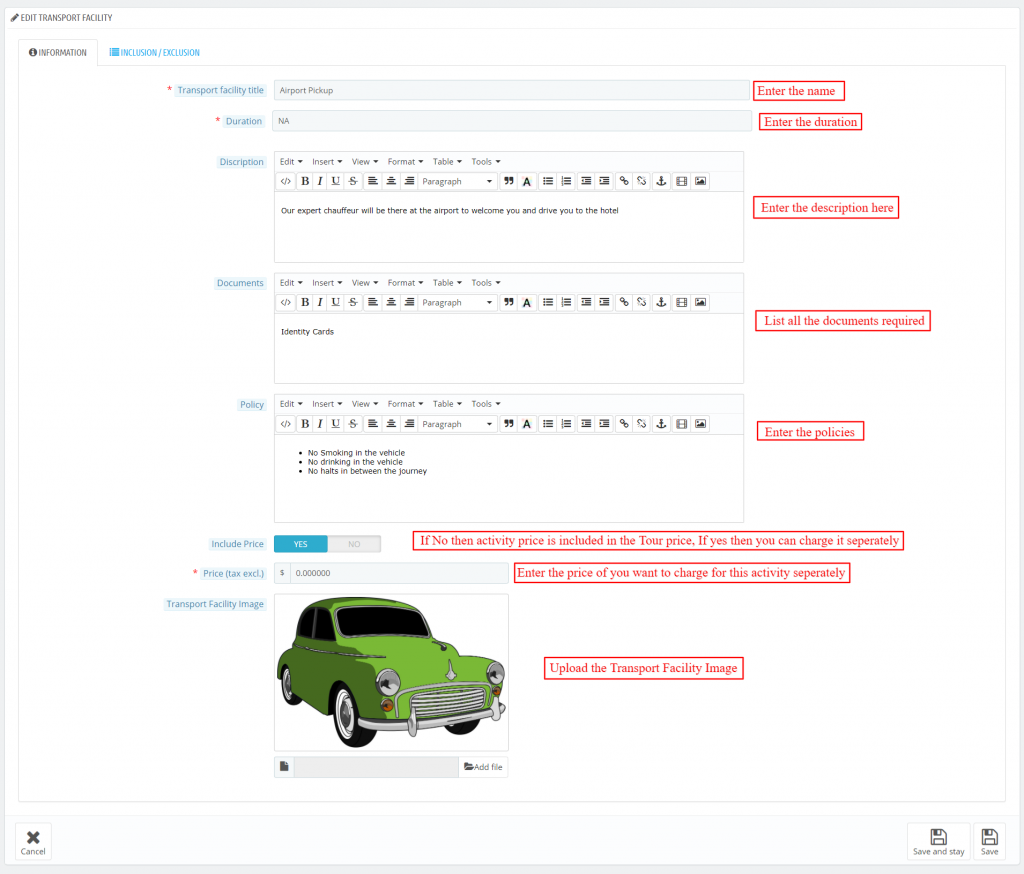Image resolution: width=1024 pixels, height=874 pixels.
Task: Focus the Price (tax excl.) field
Action: coord(399,573)
